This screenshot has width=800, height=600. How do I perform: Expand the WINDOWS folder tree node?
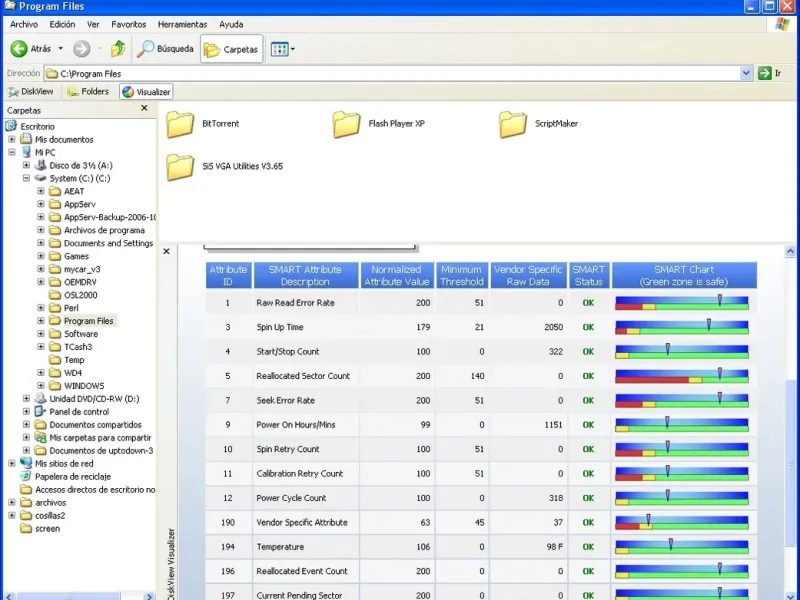click(x=41, y=386)
